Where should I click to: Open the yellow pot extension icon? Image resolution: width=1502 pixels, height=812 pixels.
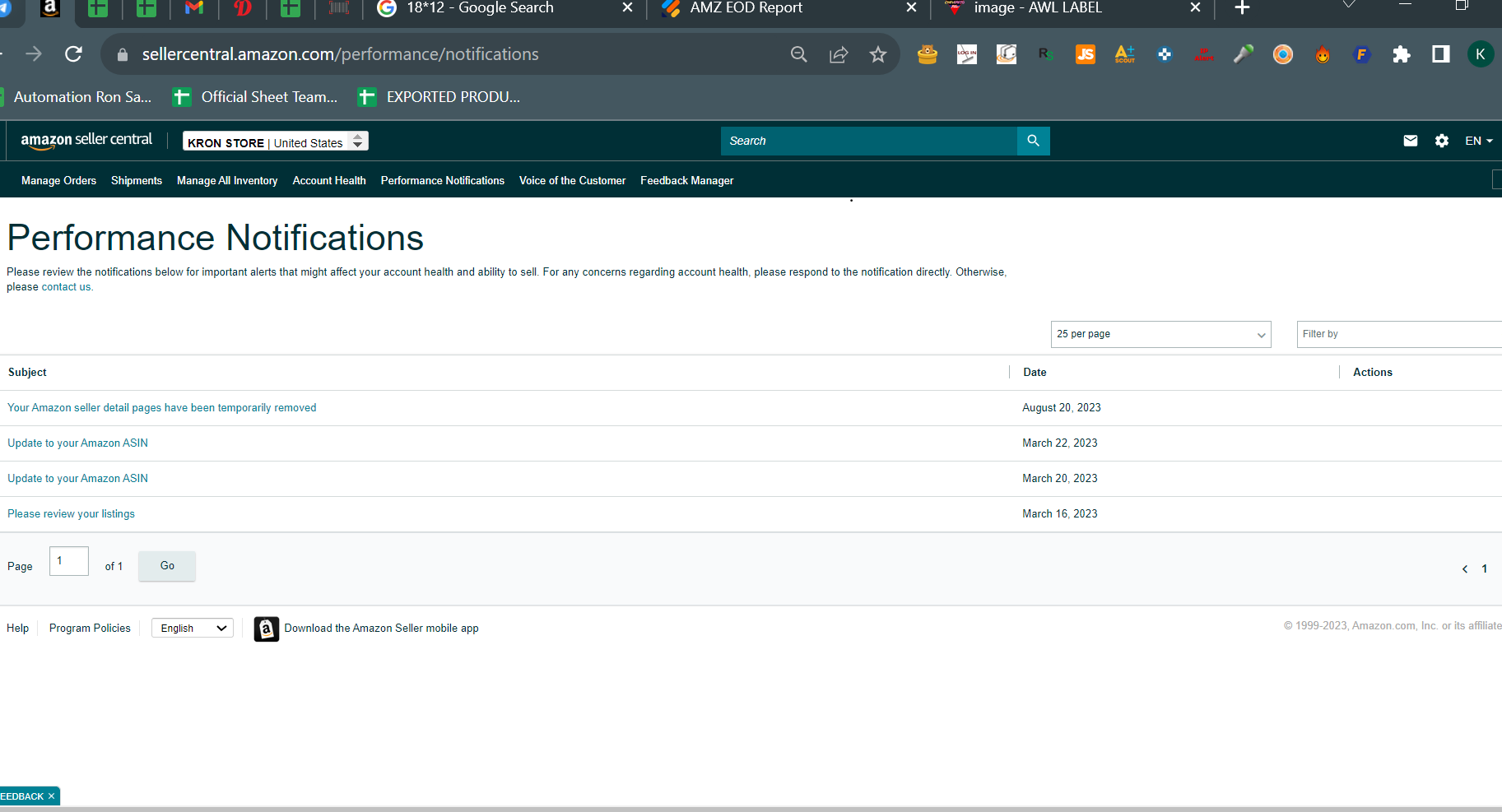[928, 54]
